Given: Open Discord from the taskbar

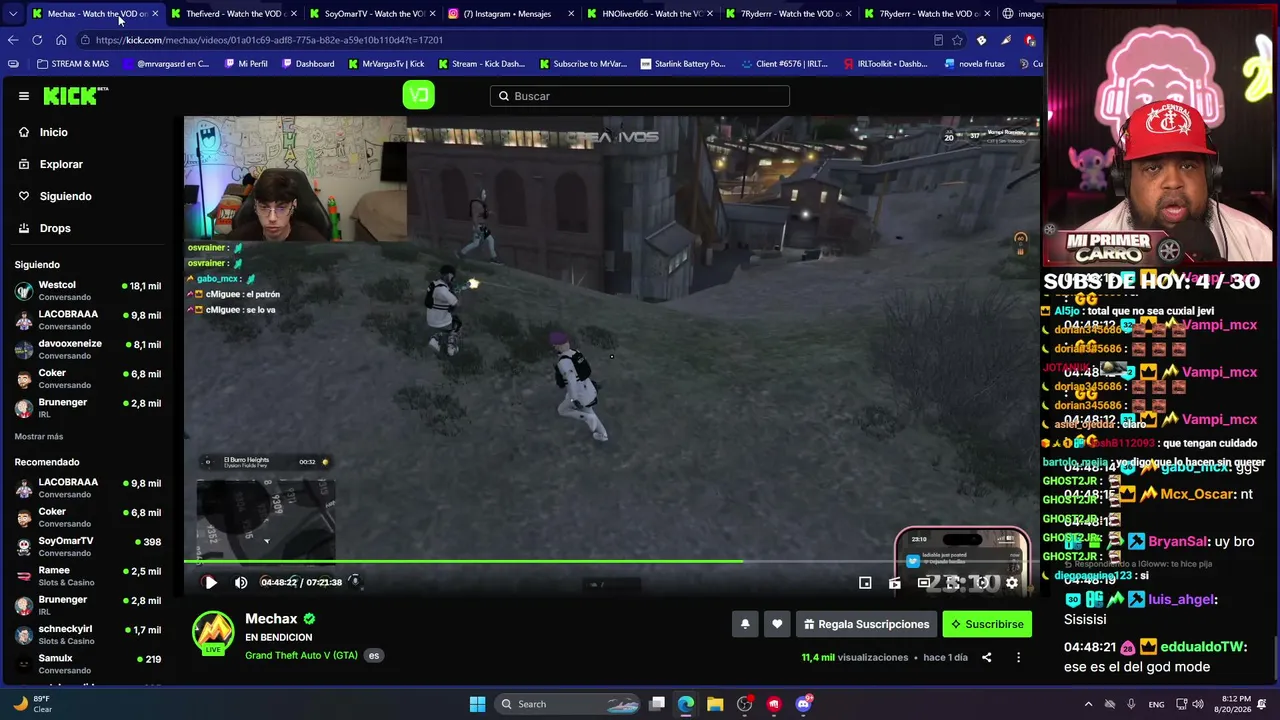Looking at the screenshot, I should pos(803,704).
